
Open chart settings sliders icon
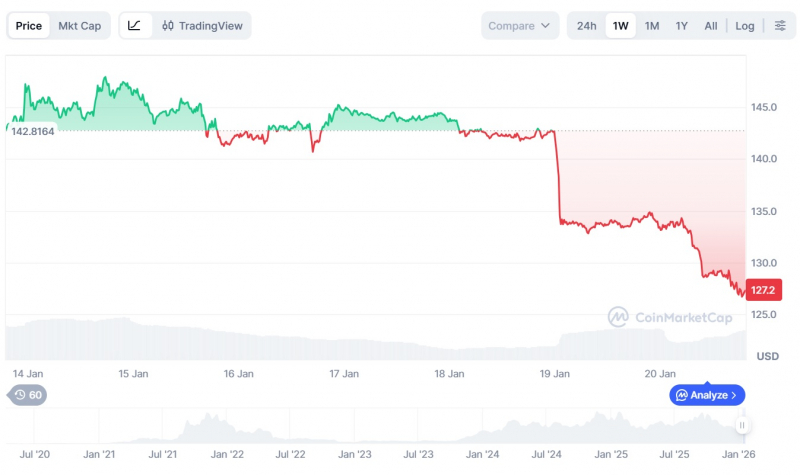(780, 26)
